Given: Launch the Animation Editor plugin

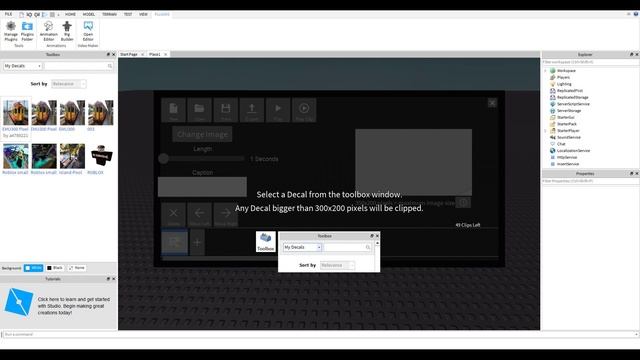Looking at the screenshot, I should (49, 31).
